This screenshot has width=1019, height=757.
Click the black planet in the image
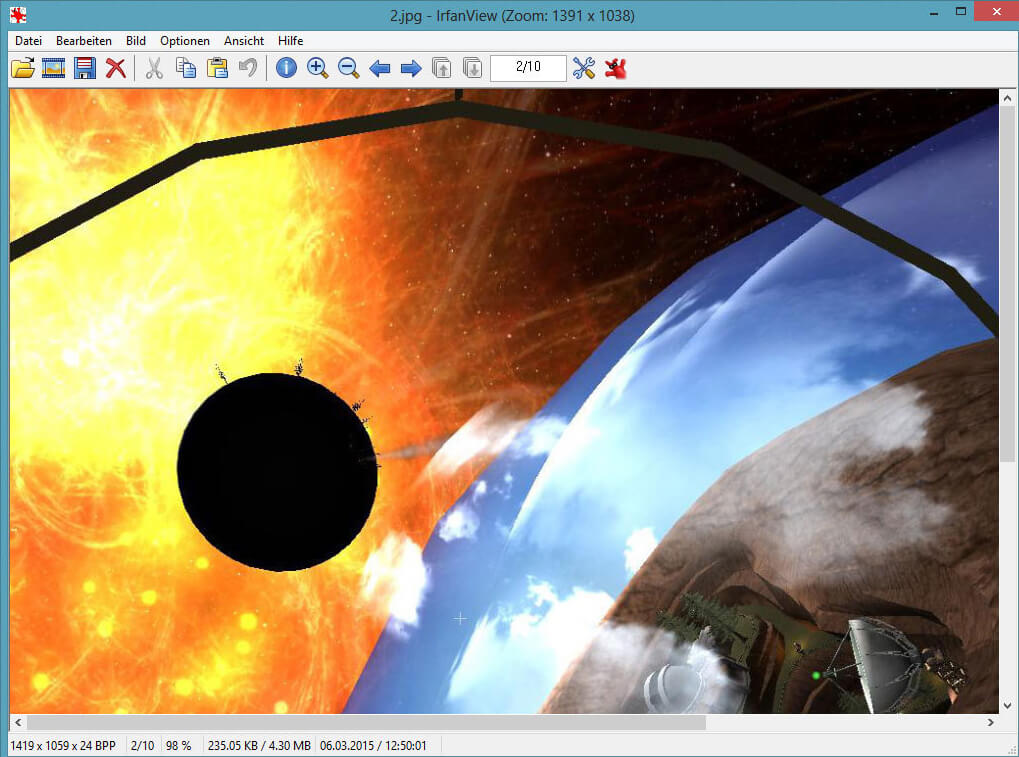tap(277, 472)
